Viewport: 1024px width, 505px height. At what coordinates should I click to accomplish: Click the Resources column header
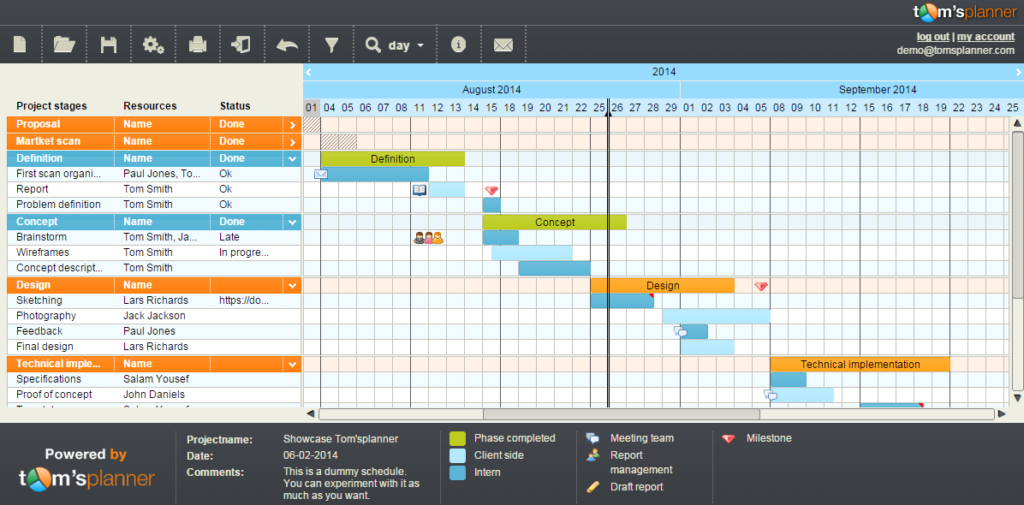pos(150,106)
